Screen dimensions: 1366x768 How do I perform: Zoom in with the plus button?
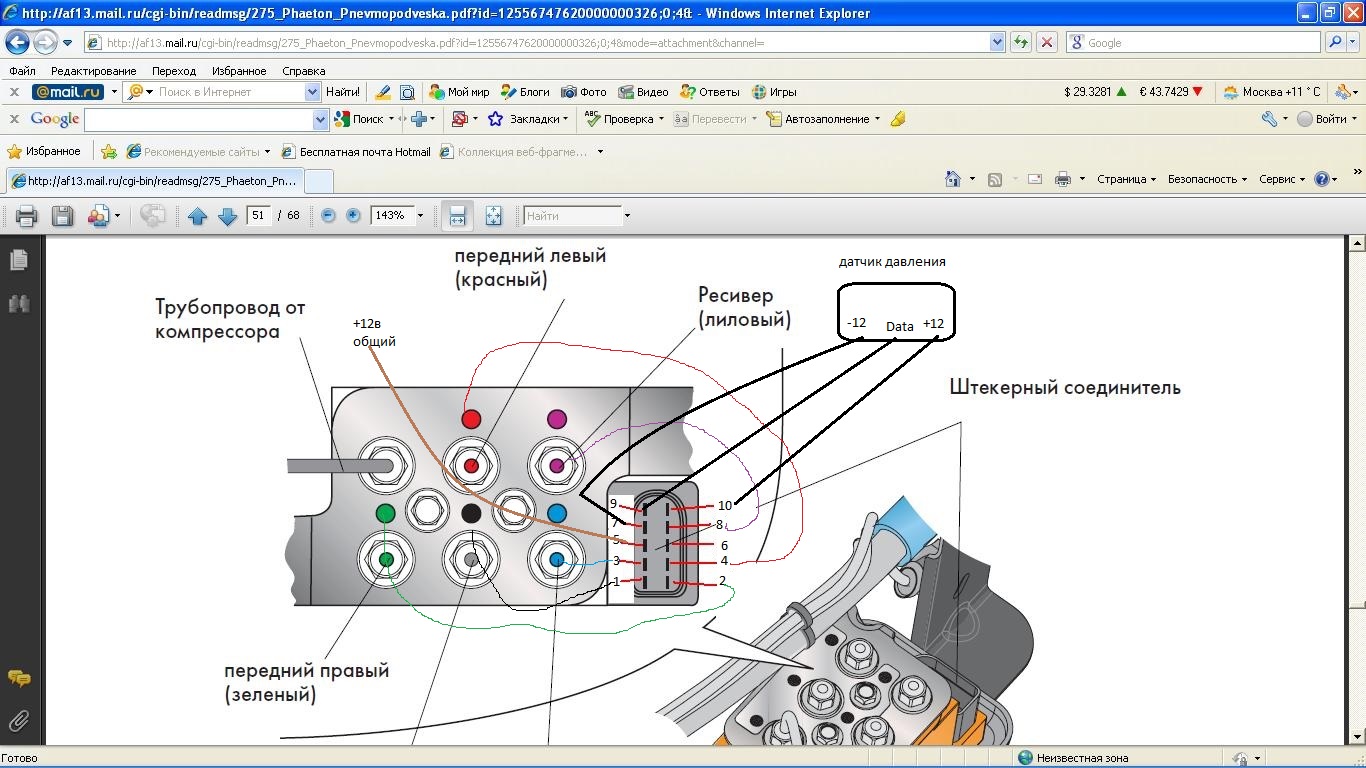(x=353, y=215)
